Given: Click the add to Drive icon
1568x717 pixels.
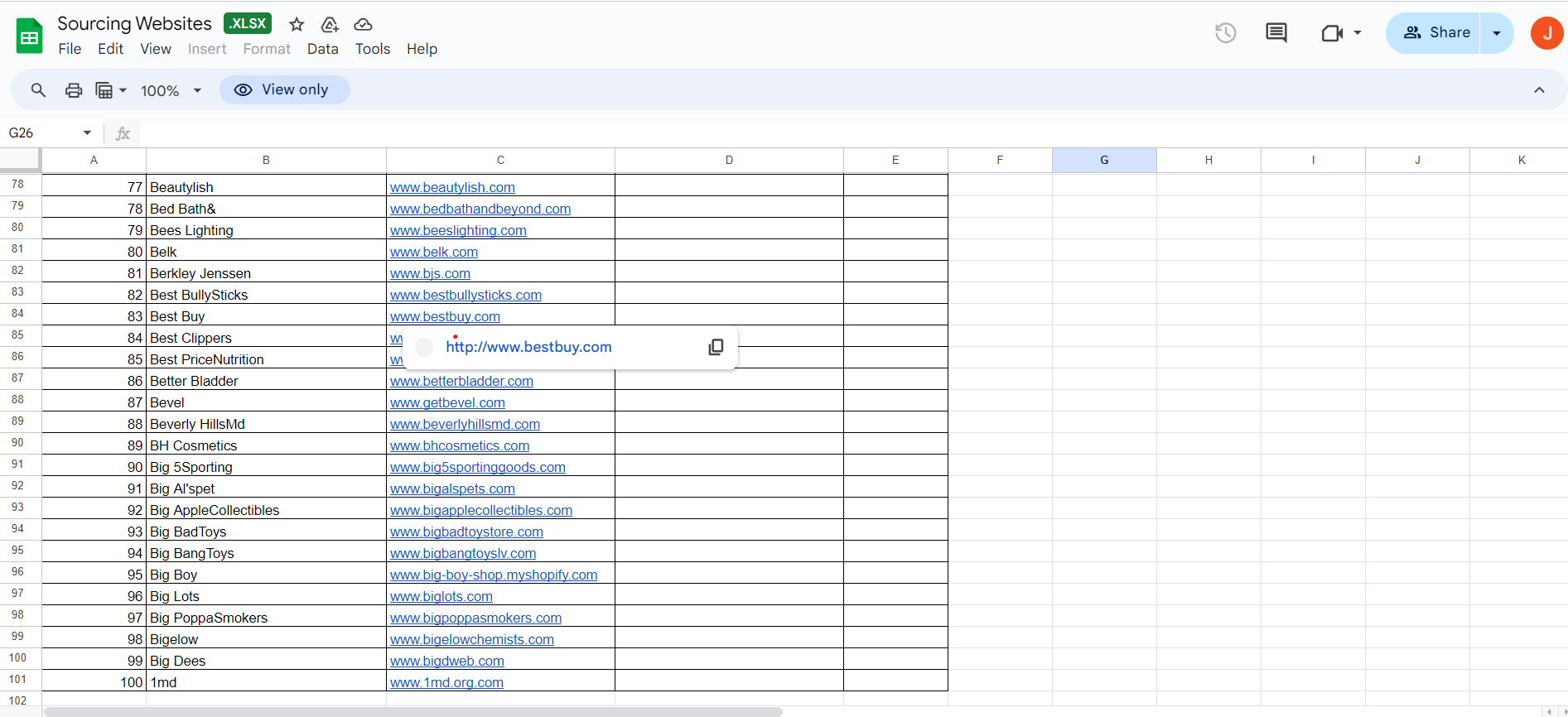Looking at the screenshot, I should (330, 25).
